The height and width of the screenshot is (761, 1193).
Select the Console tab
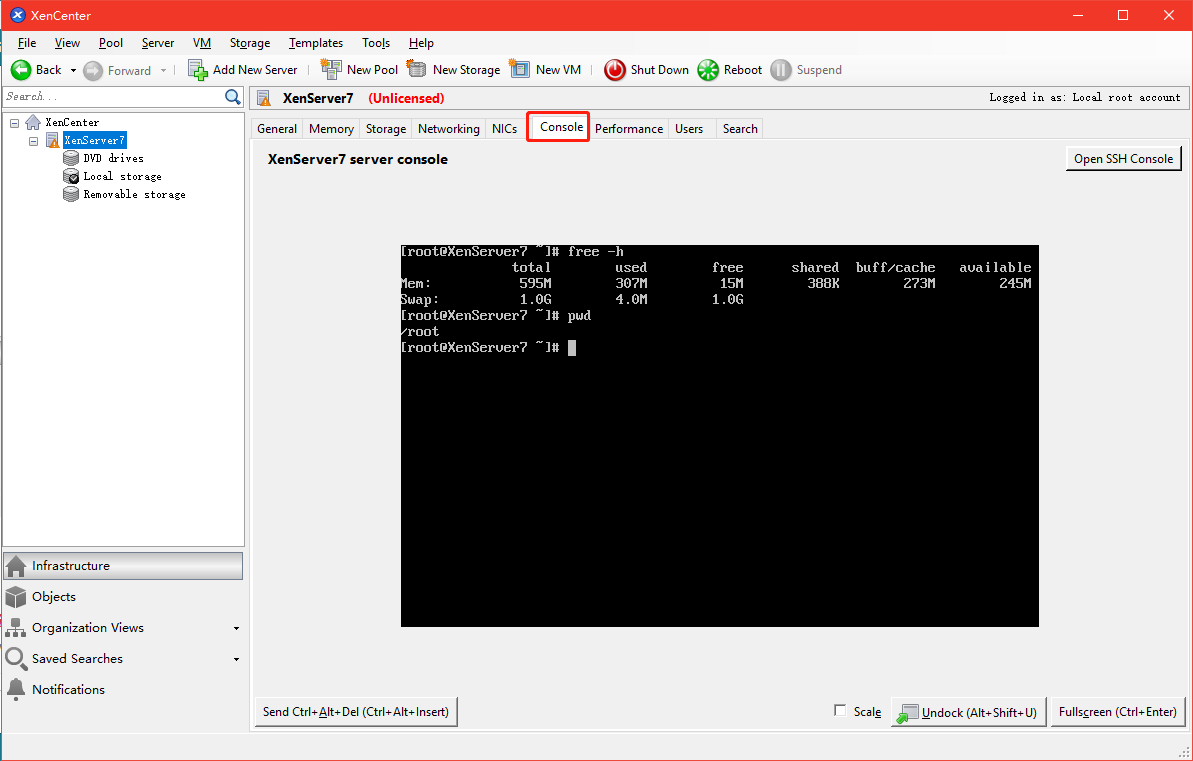(562, 127)
